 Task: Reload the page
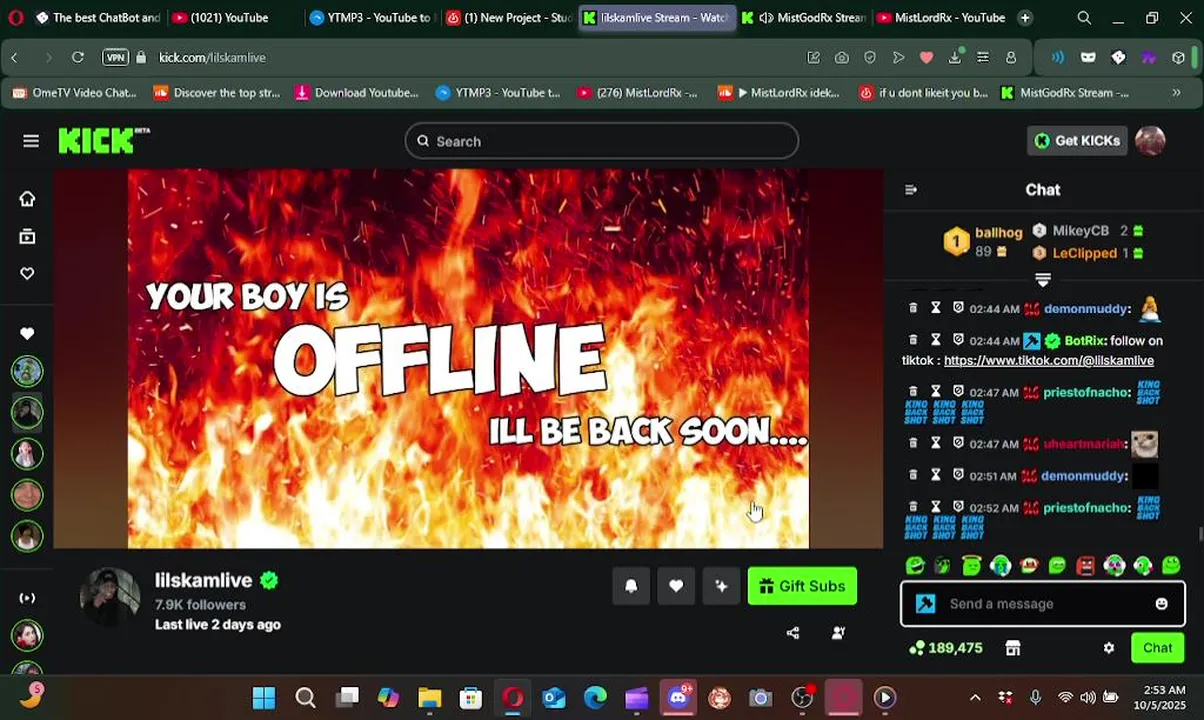click(78, 57)
